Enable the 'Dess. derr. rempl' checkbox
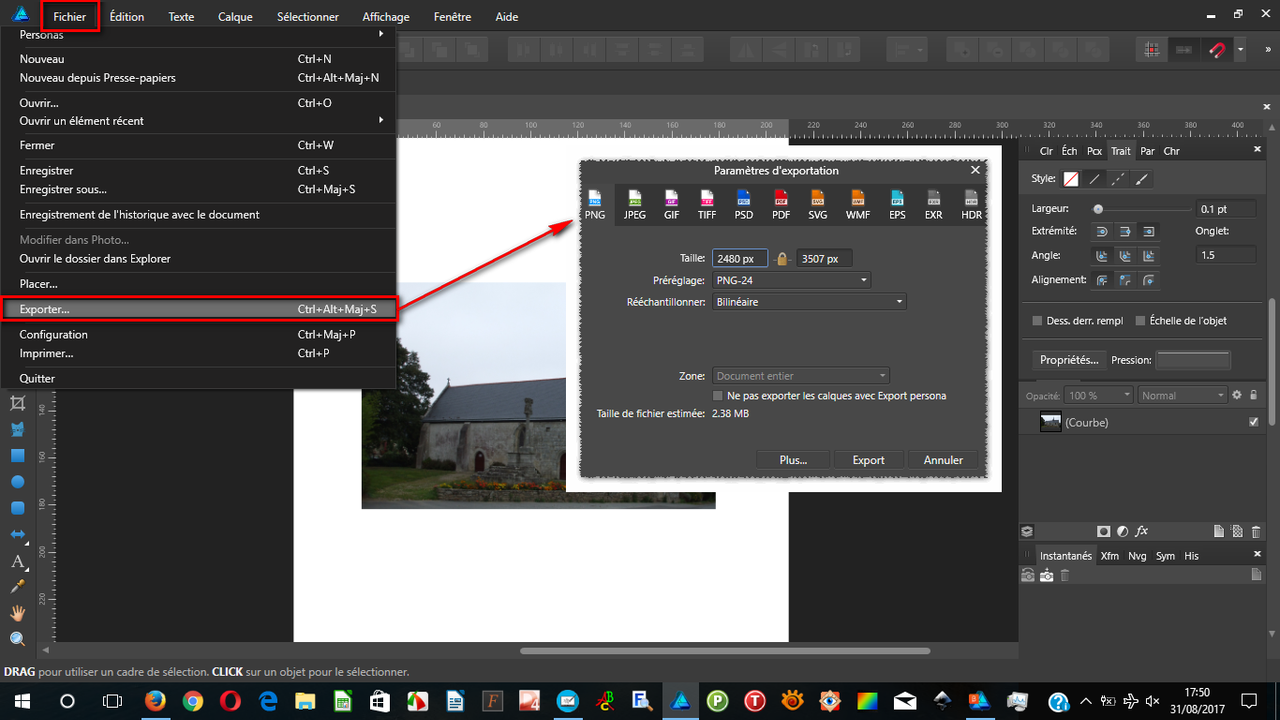This screenshot has height=720, width=1280. tap(1037, 321)
